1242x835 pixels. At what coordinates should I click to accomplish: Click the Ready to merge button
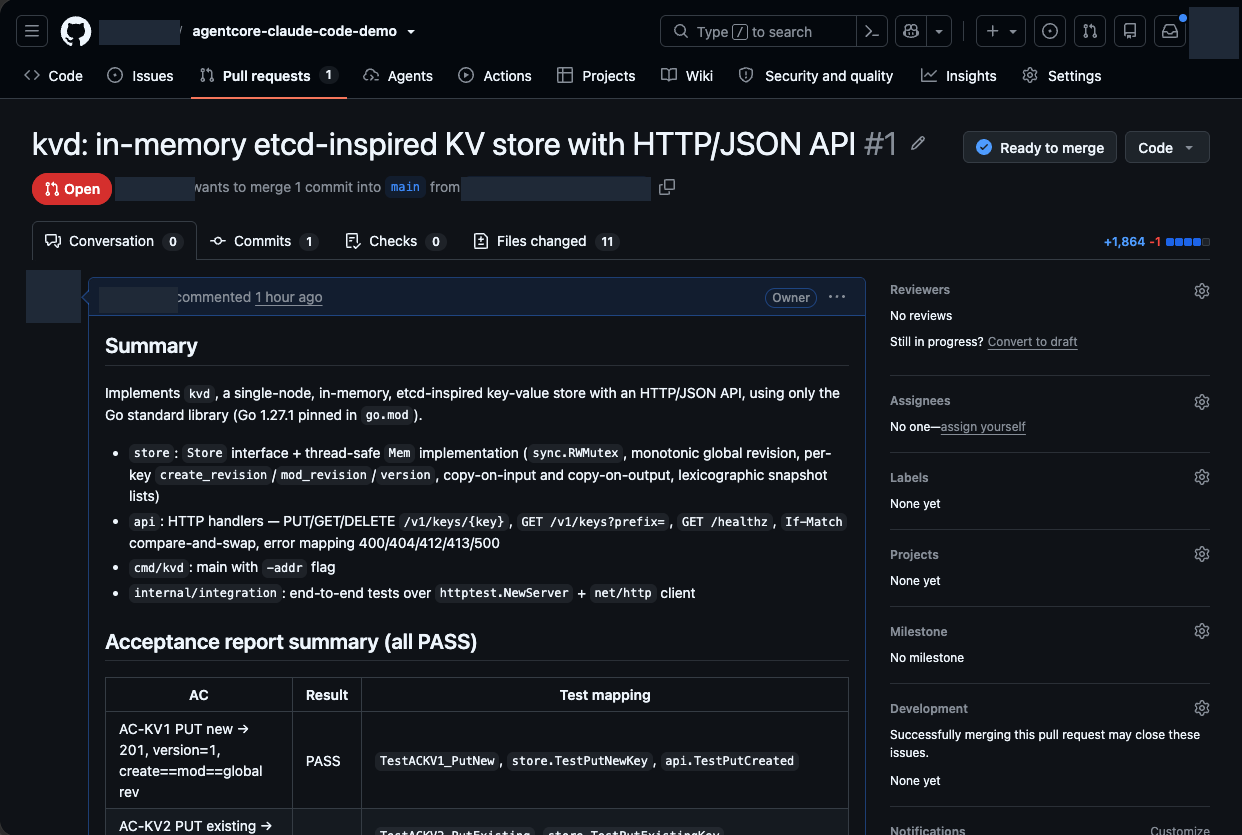point(1040,147)
